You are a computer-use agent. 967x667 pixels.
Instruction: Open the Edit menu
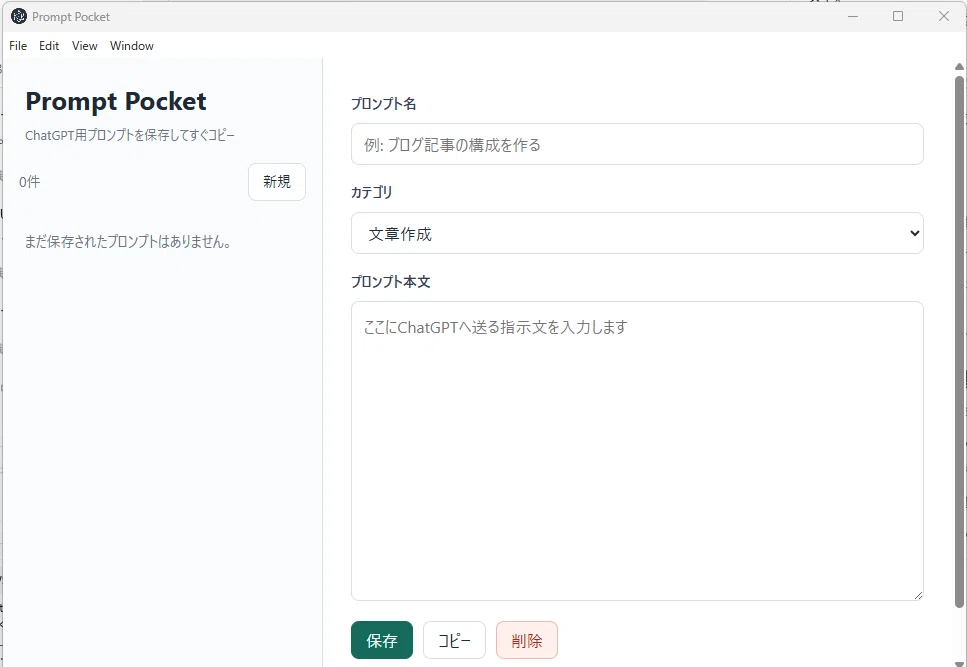pyautogui.click(x=49, y=46)
